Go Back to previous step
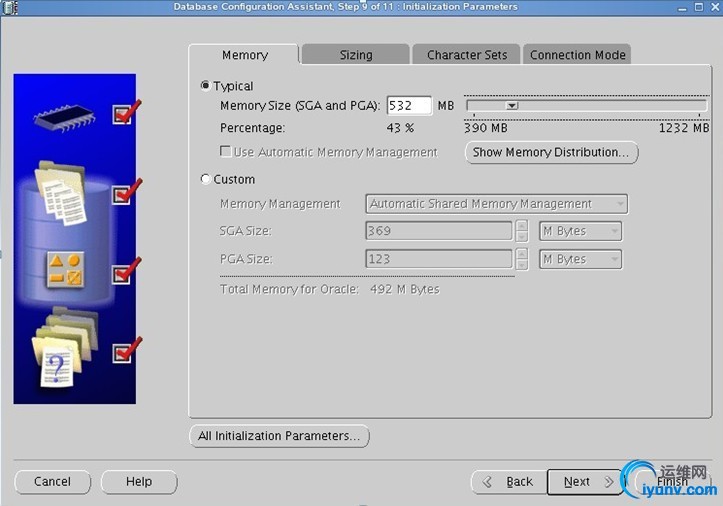 [509, 482]
